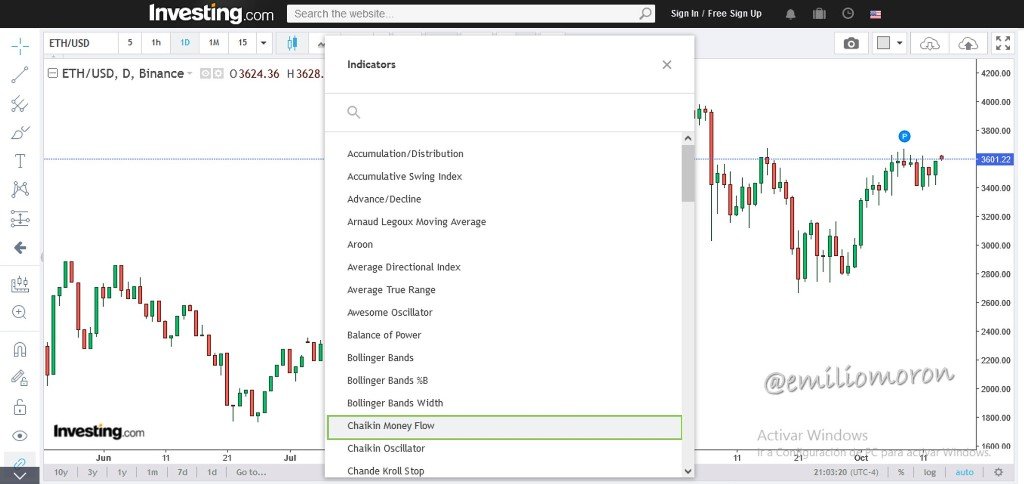Set range to 7d

click(182, 472)
